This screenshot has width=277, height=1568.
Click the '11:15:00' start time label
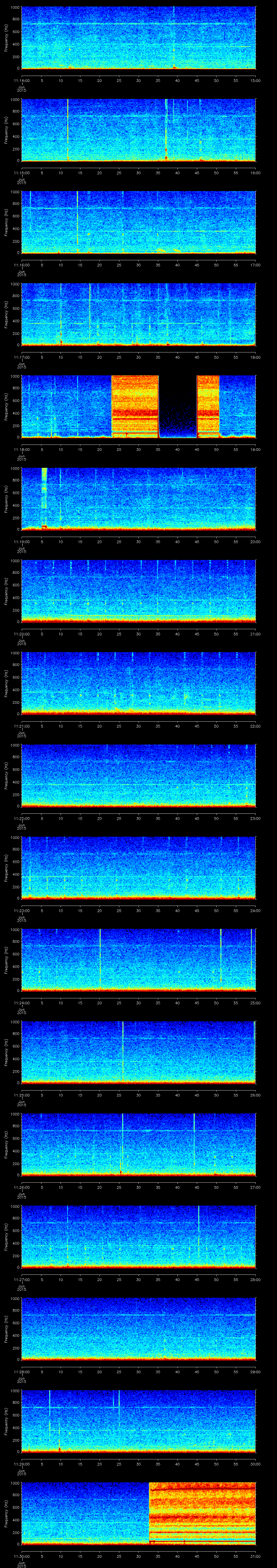coord(21,173)
